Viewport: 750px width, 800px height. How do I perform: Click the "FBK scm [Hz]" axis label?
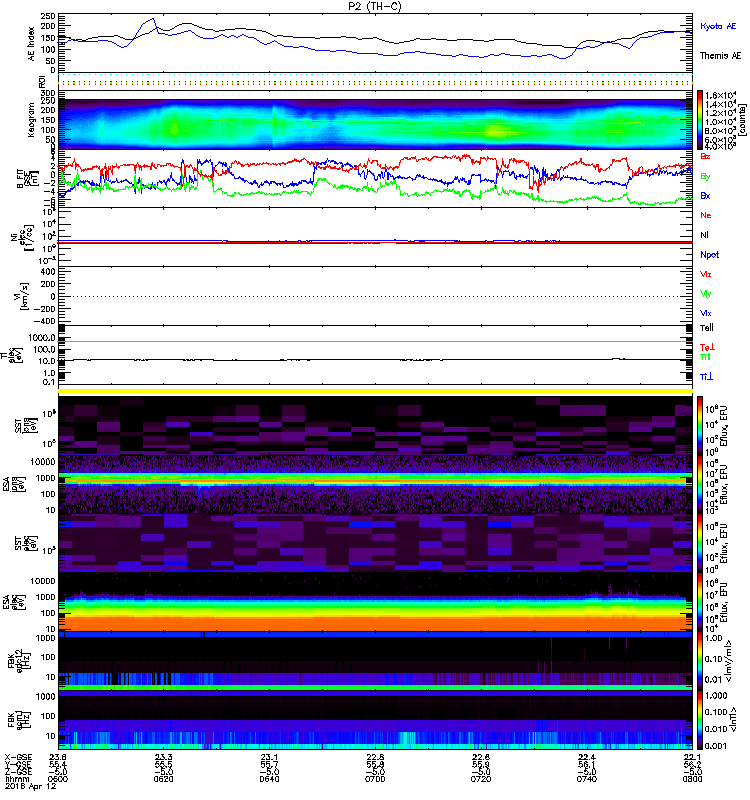click(21, 720)
